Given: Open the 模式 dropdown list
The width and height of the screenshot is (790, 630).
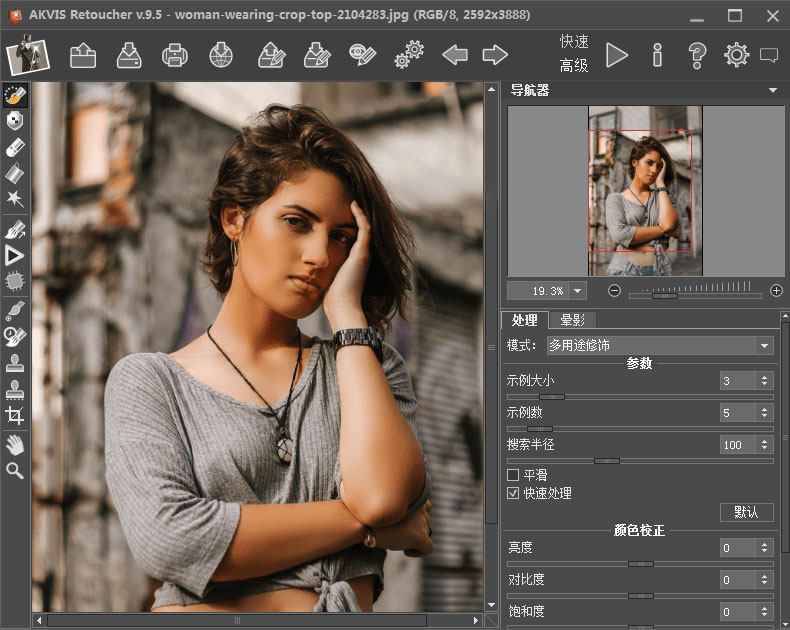Looking at the screenshot, I should pyautogui.click(x=764, y=345).
